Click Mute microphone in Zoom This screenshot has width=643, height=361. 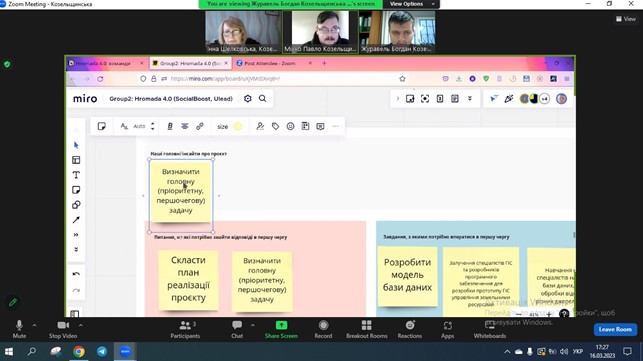click(x=19, y=329)
